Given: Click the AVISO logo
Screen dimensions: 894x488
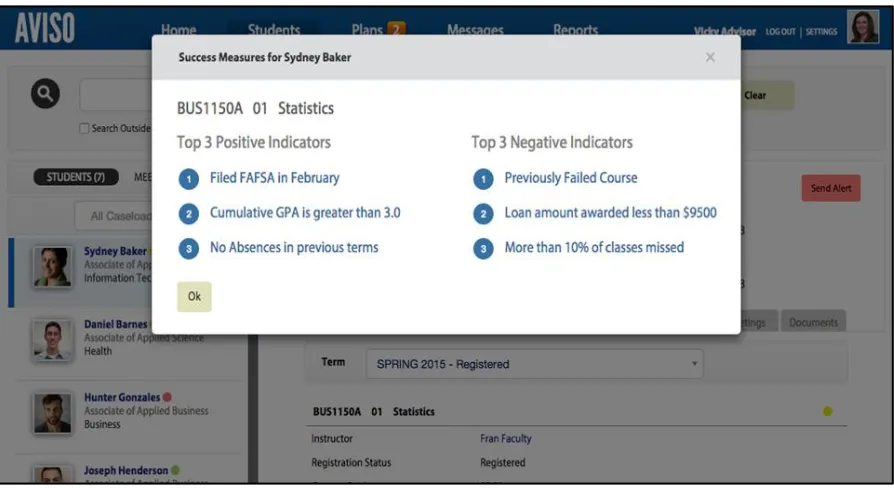Looking at the screenshot, I should [45, 29].
